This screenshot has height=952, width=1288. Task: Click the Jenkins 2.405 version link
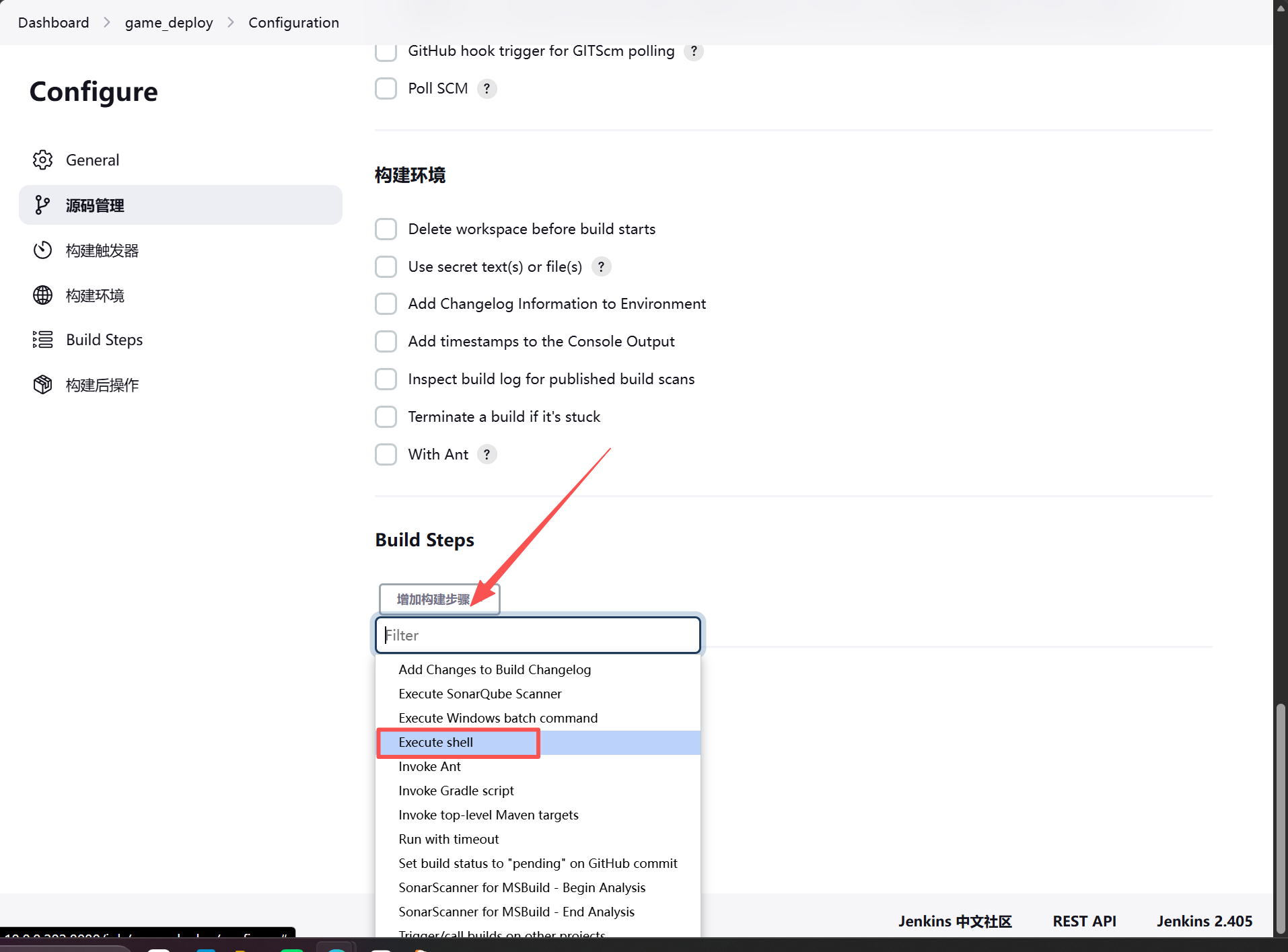tap(1205, 922)
